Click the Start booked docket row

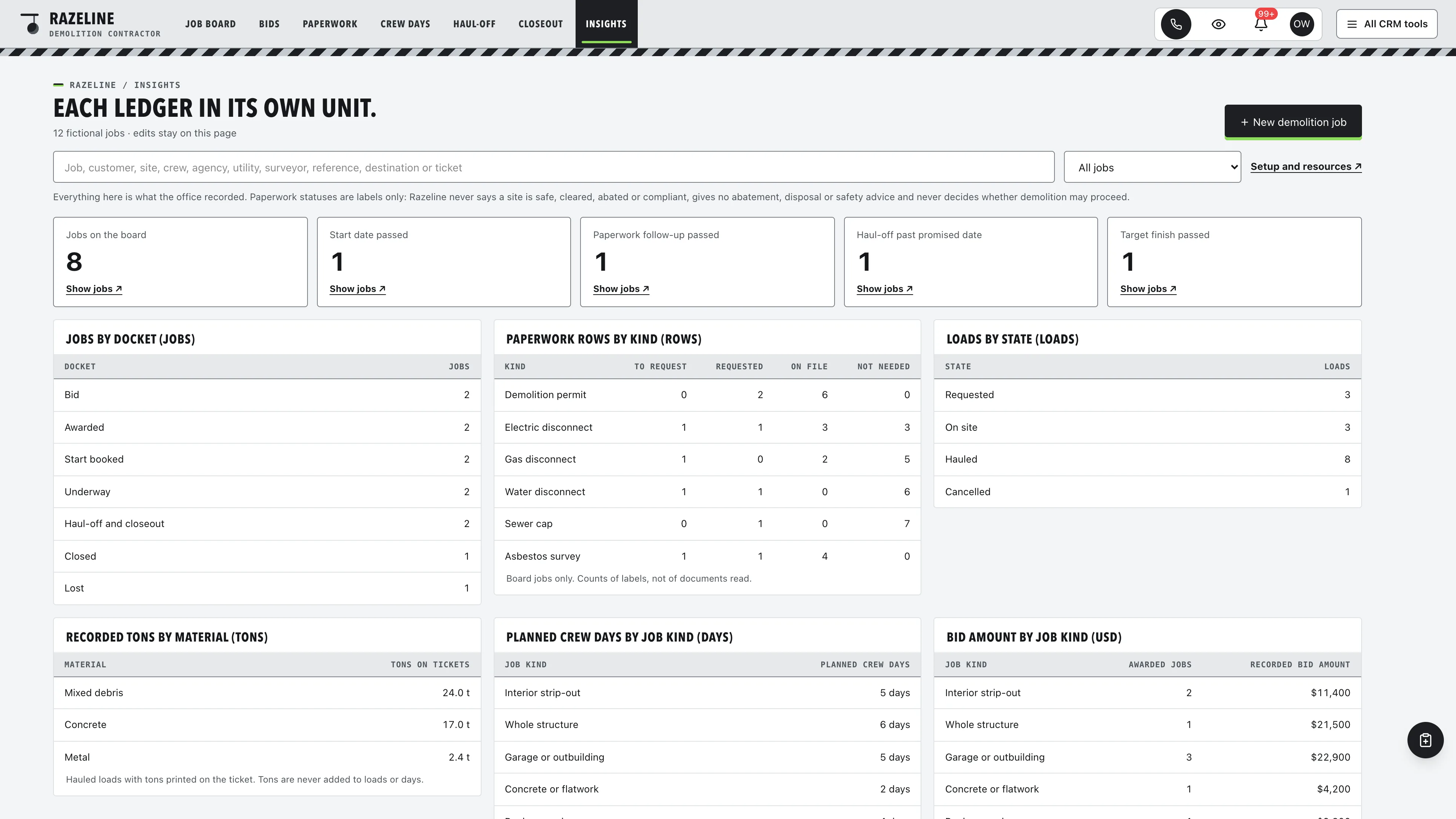coord(267,460)
